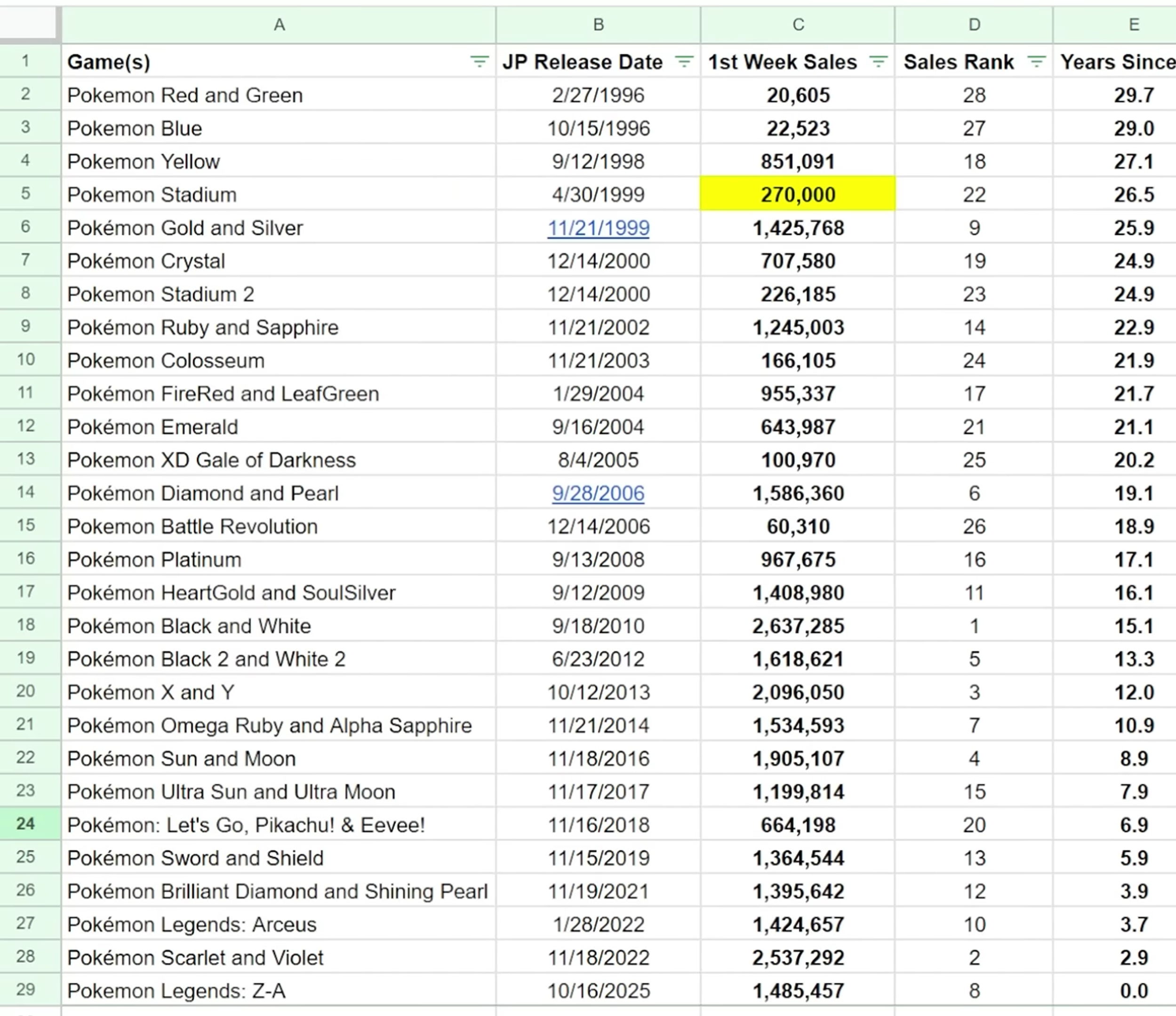
Task: Select column A header
Action: (x=279, y=24)
